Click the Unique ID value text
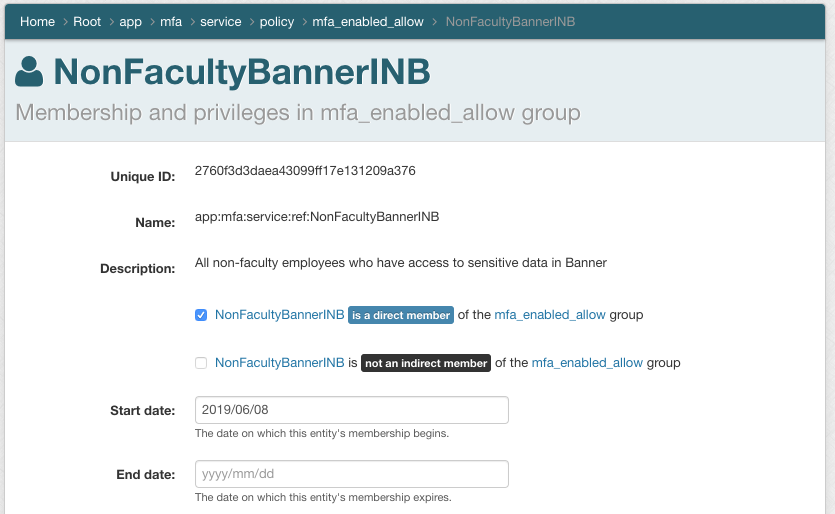Image resolution: width=835 pixels, height=514 pixels. pos(305,171)
